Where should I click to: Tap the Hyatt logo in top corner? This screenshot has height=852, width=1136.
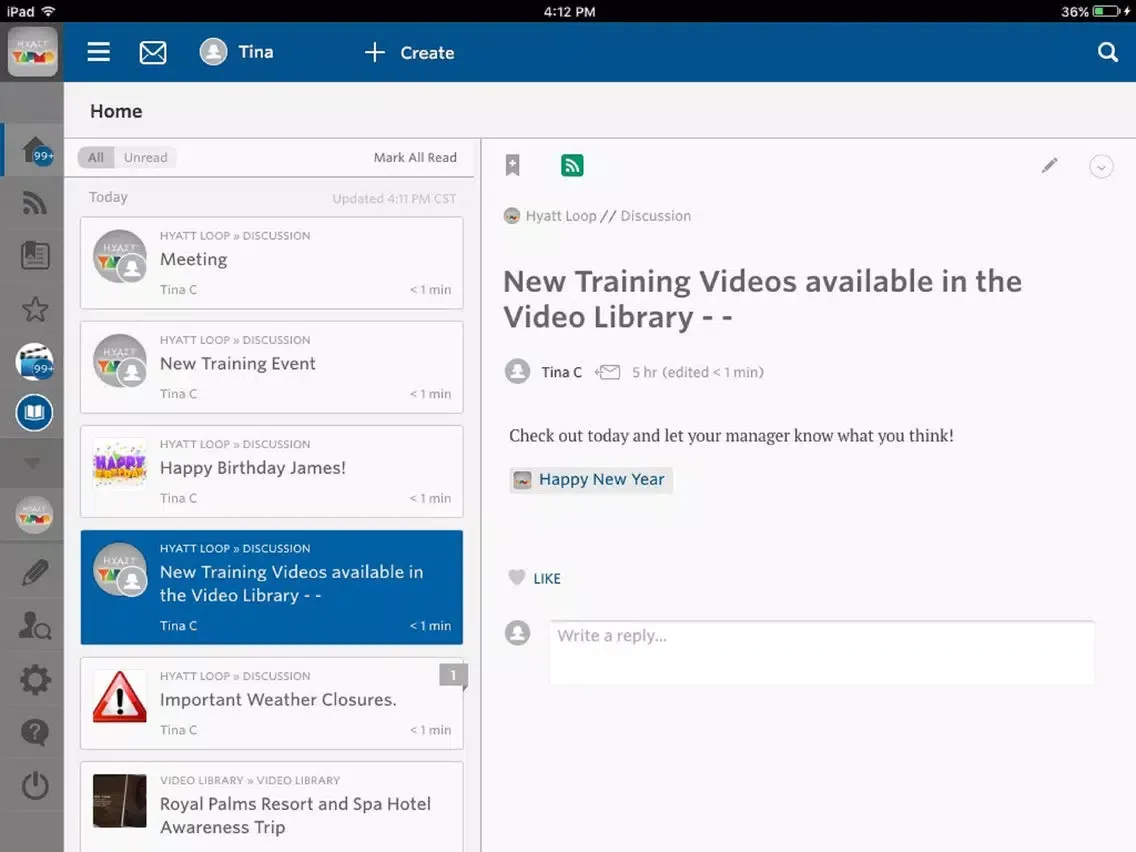[x=32, y=52]
